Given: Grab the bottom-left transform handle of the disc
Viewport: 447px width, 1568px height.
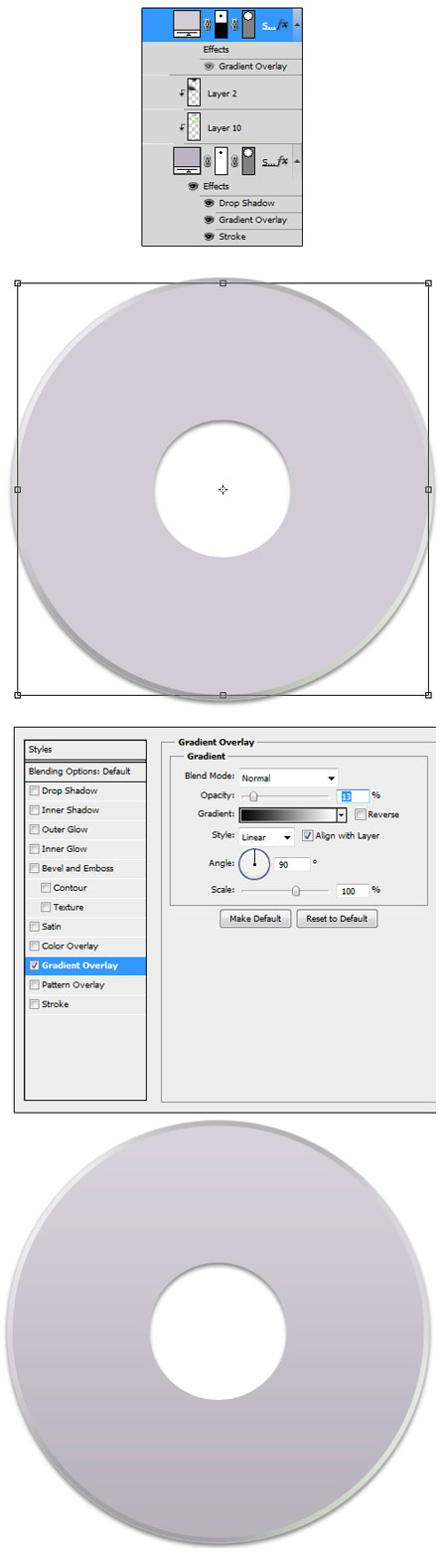Looking at the screenshot, I should 17,695.
